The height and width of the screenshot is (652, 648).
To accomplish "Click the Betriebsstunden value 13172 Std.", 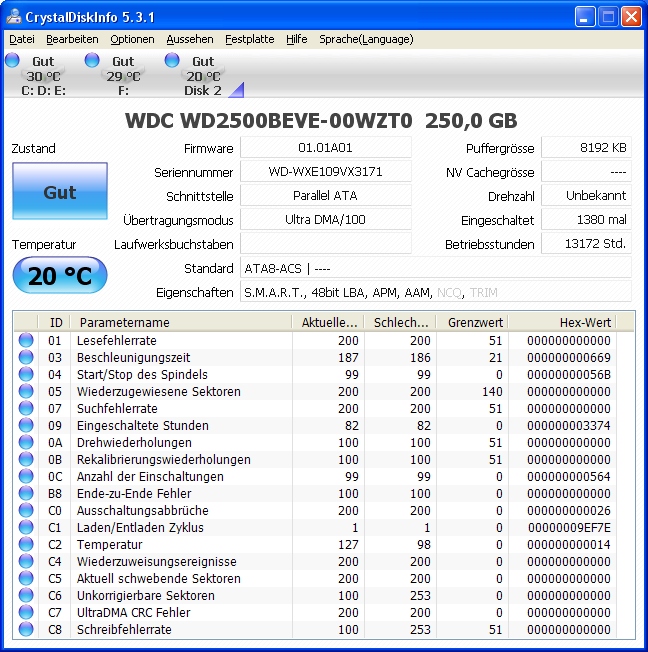I will tap(586, 244).
